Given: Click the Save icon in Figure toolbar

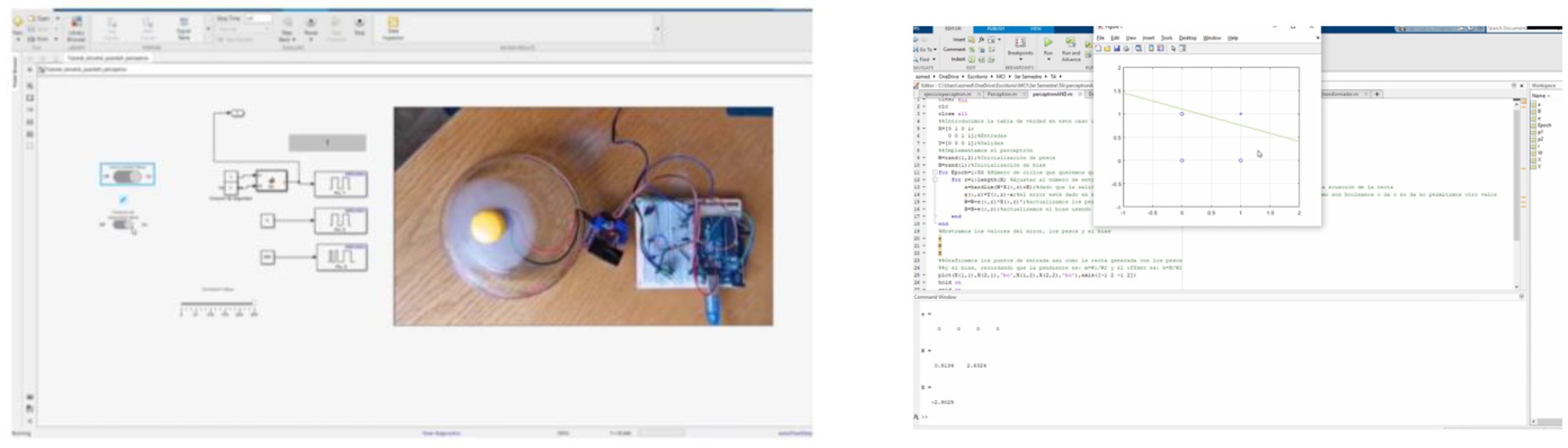Looking at the screenshot, I should [x=1117, y=49].
